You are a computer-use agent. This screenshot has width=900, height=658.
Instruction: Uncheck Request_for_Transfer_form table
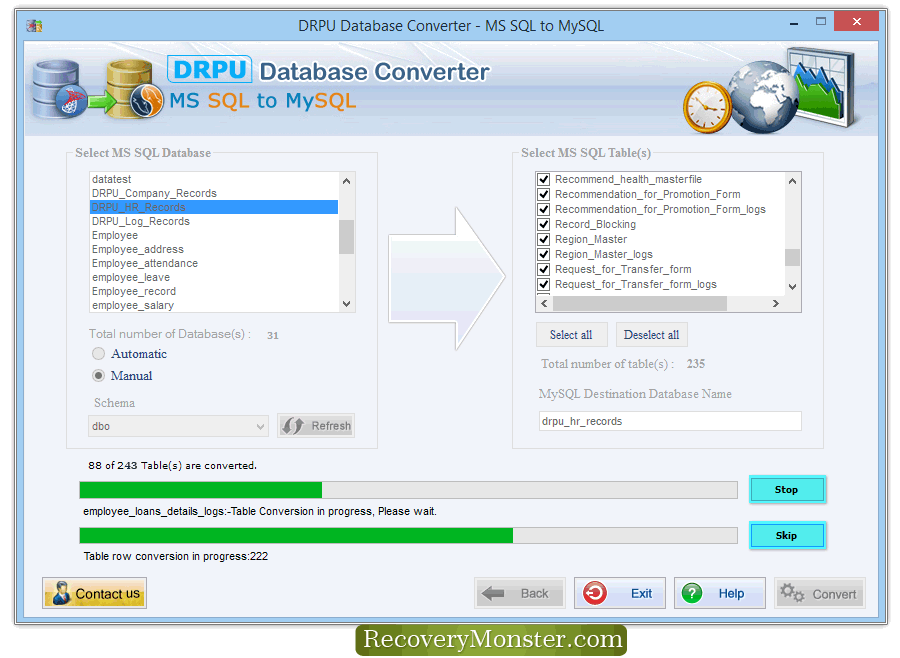(544, 269)
